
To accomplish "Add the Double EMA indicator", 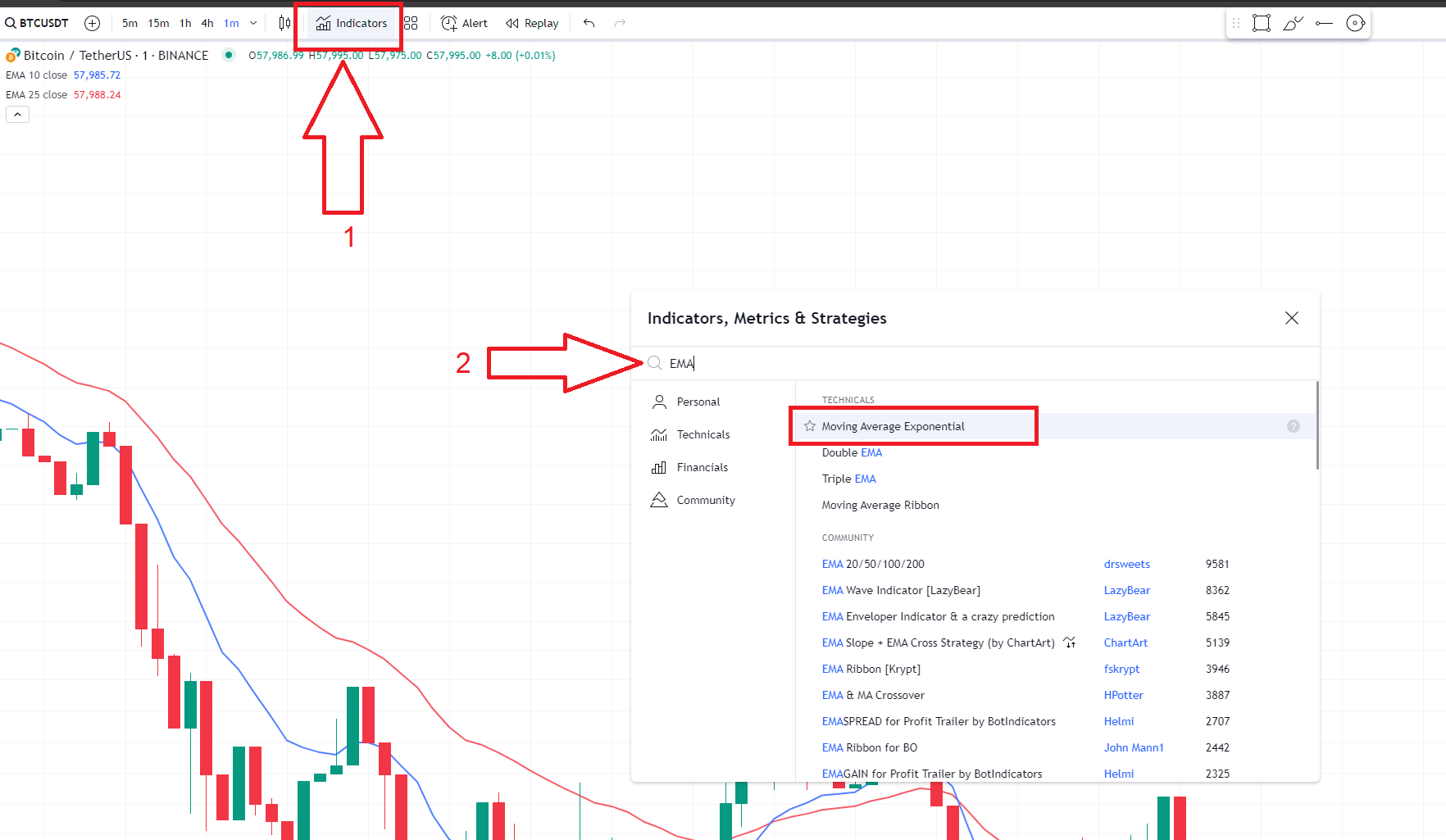I will (852, 452).
